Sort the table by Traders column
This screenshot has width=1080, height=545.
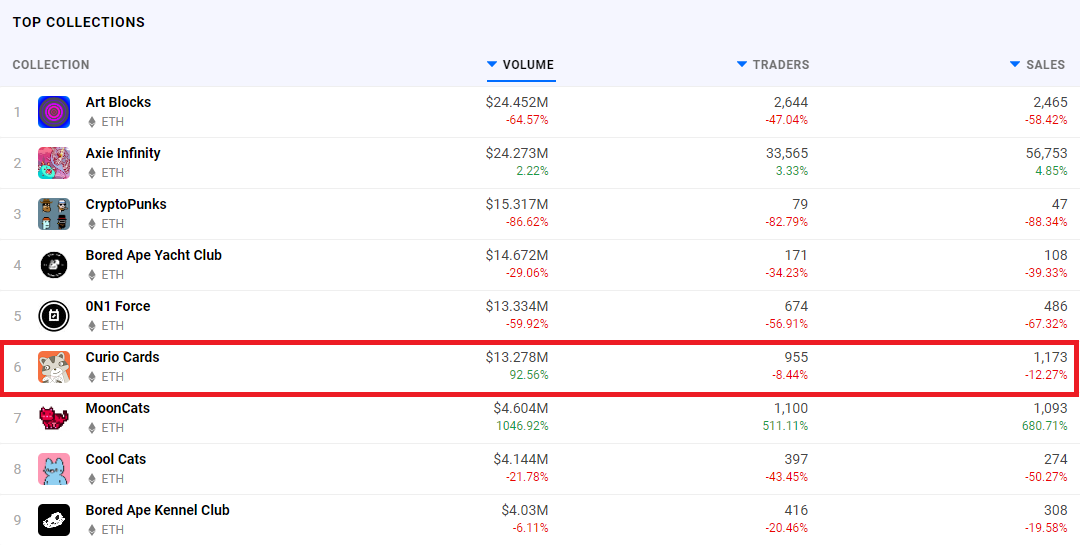773,65
